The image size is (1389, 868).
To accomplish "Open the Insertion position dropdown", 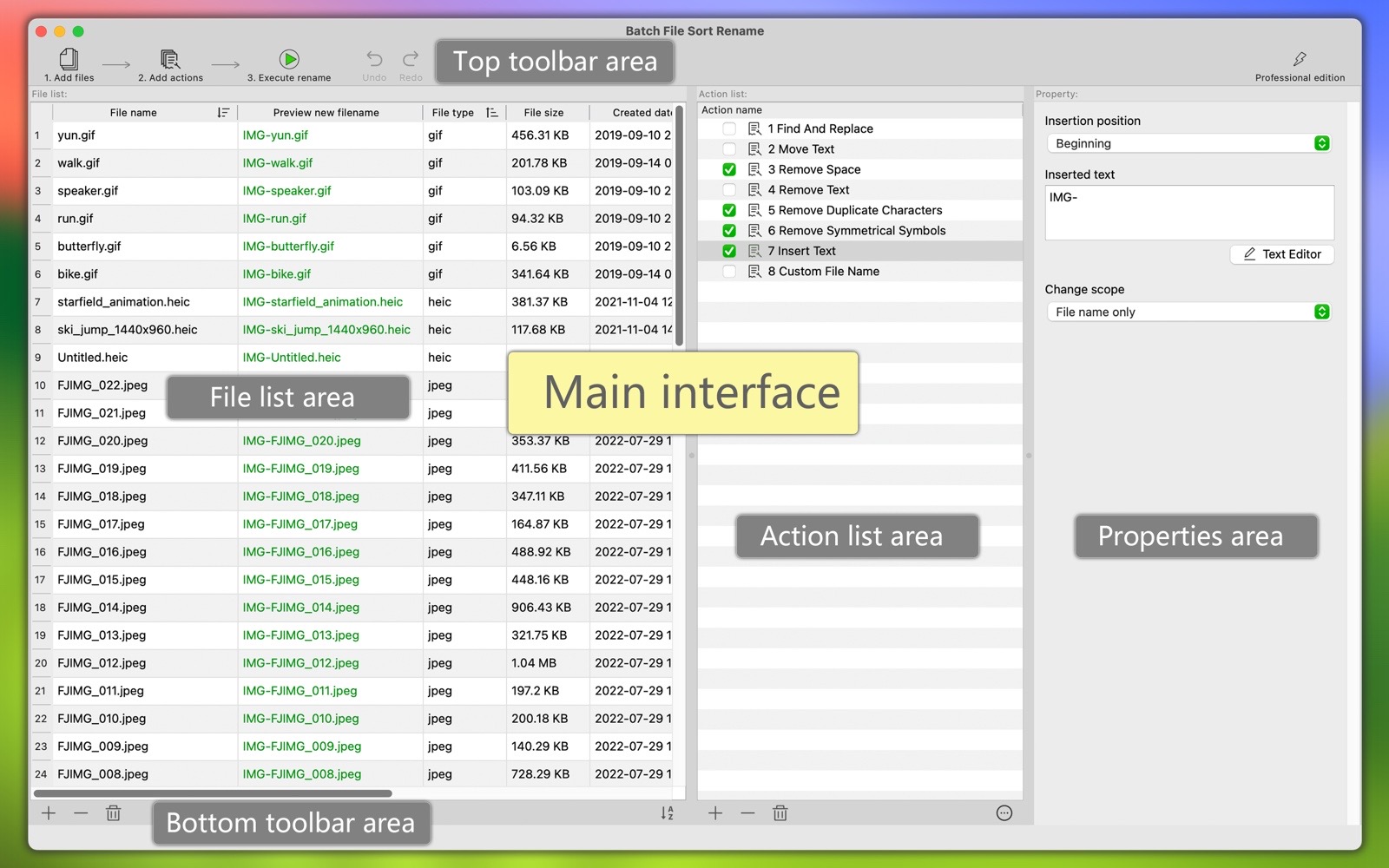I will pos(1188,143).
